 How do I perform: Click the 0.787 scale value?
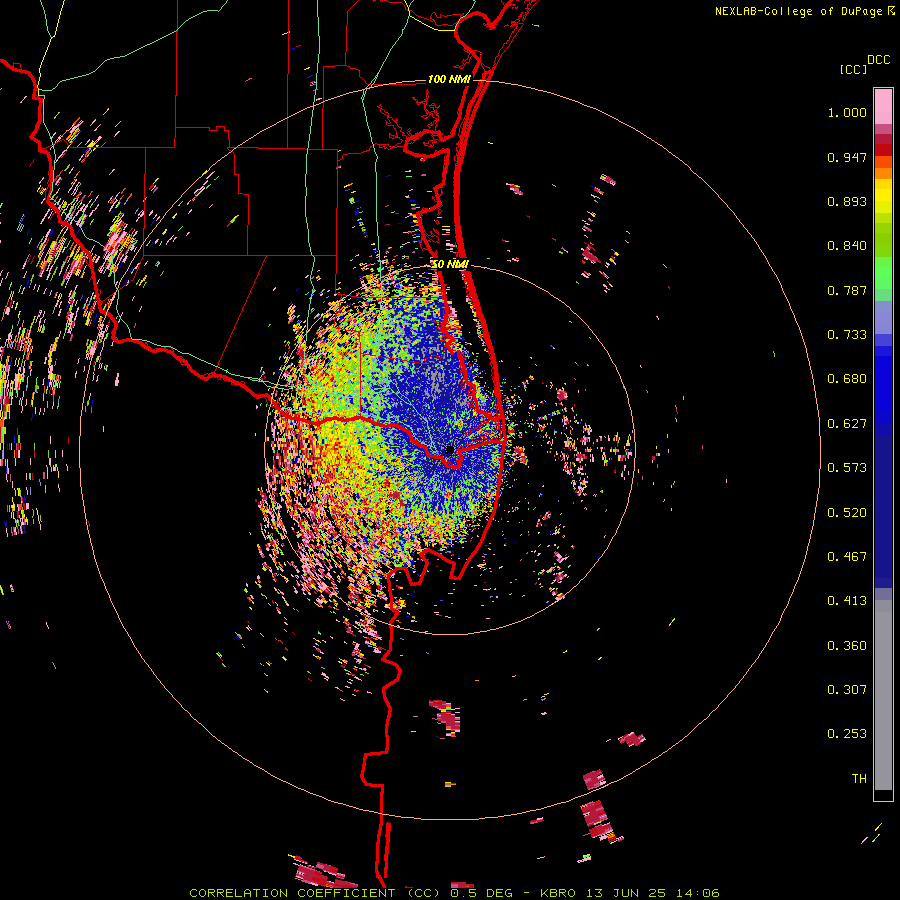[847, 290]
